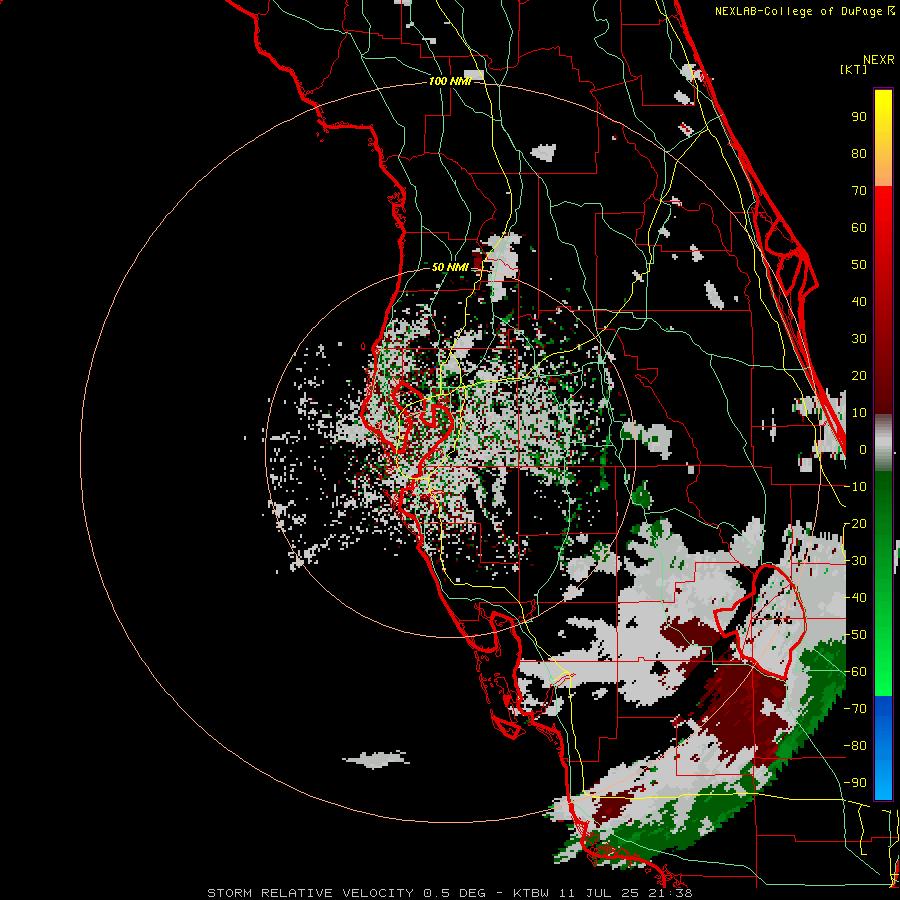
Task: Click the -80 value on the velocity scale
Action: coord(855,746)
